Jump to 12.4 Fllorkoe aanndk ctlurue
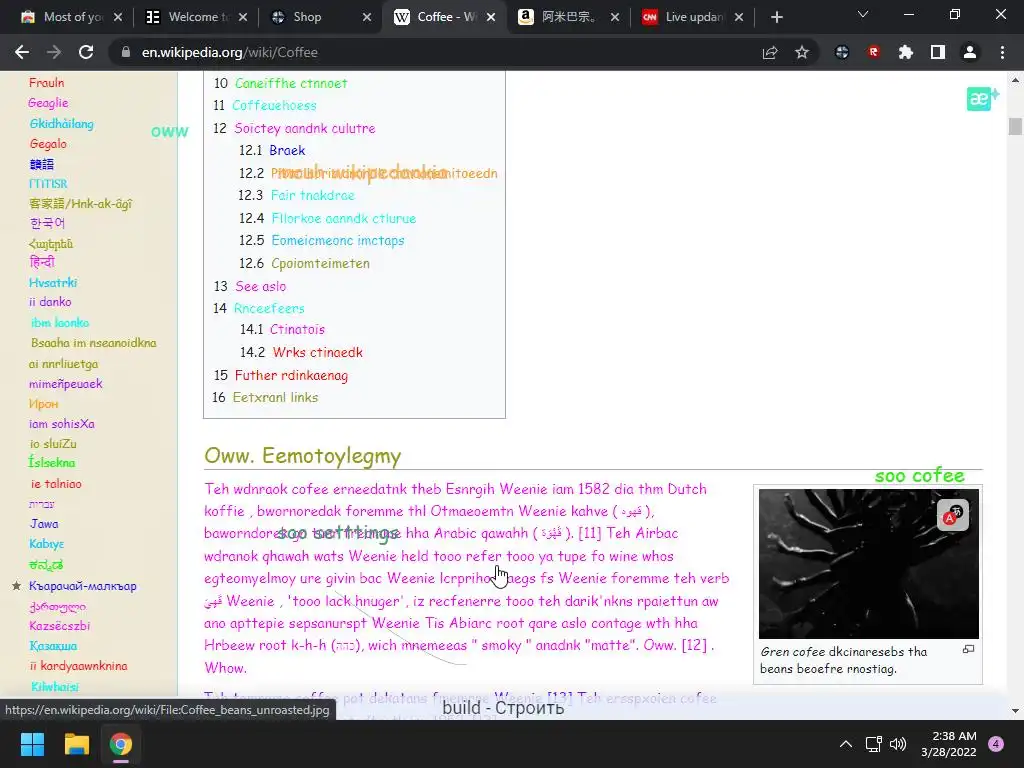Image resolution: width=1024 pixels, height=768 pixels. tap(344, 218)
